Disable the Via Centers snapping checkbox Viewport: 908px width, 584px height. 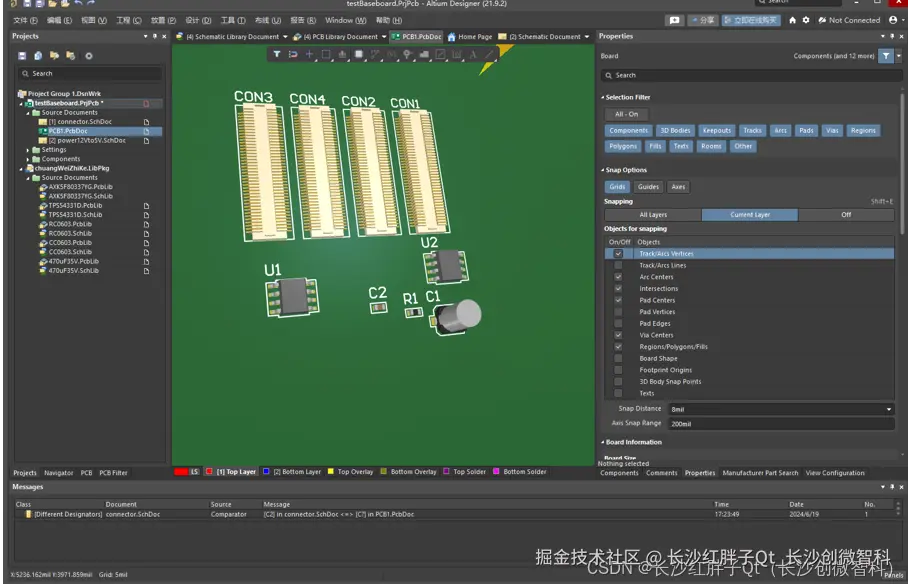pyautogui.click(x=618, y=335)
